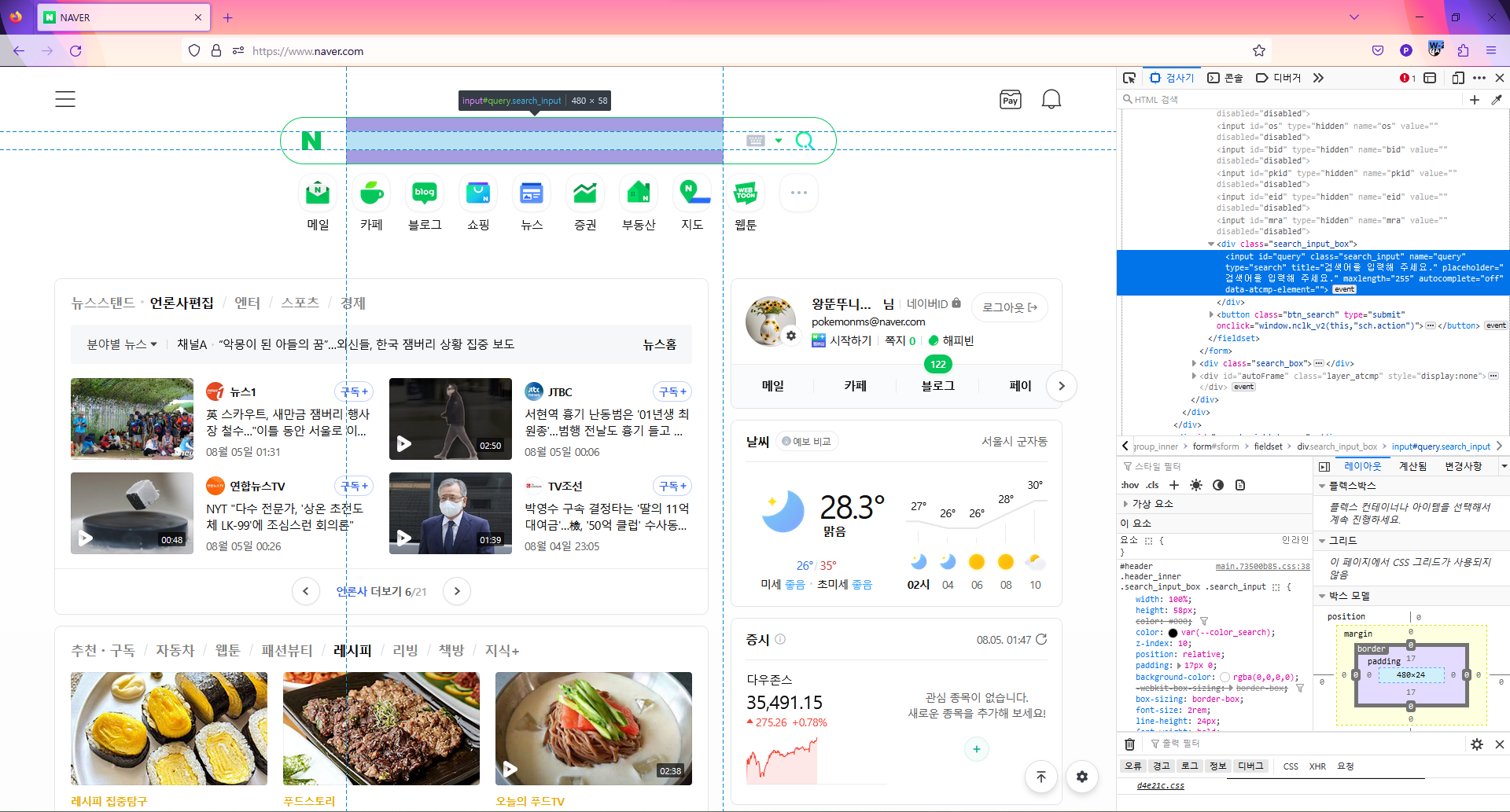Viewport: 1510px width, 812px height.
Task: Toggle :hov pseudo-class panel
Action: [1129, 485]
